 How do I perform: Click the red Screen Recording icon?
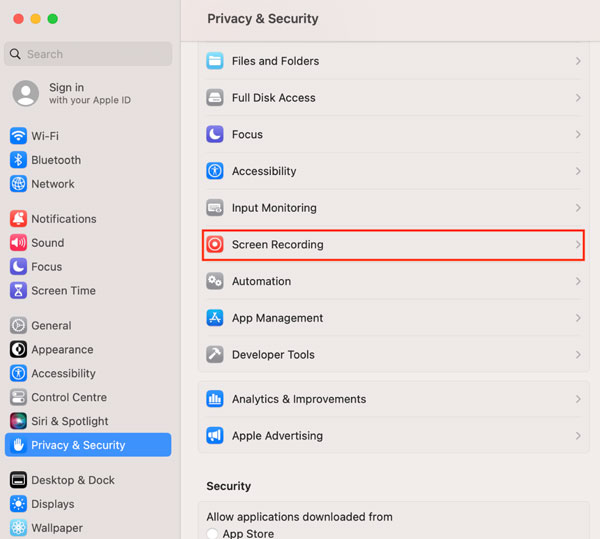click(x=215, y=244)
